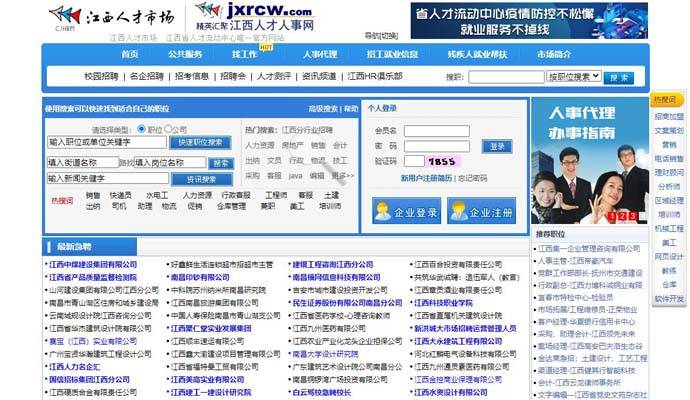Click the top 搜索 button
Image resolution: width=690 pixels, height=400 pixels.
619,78
